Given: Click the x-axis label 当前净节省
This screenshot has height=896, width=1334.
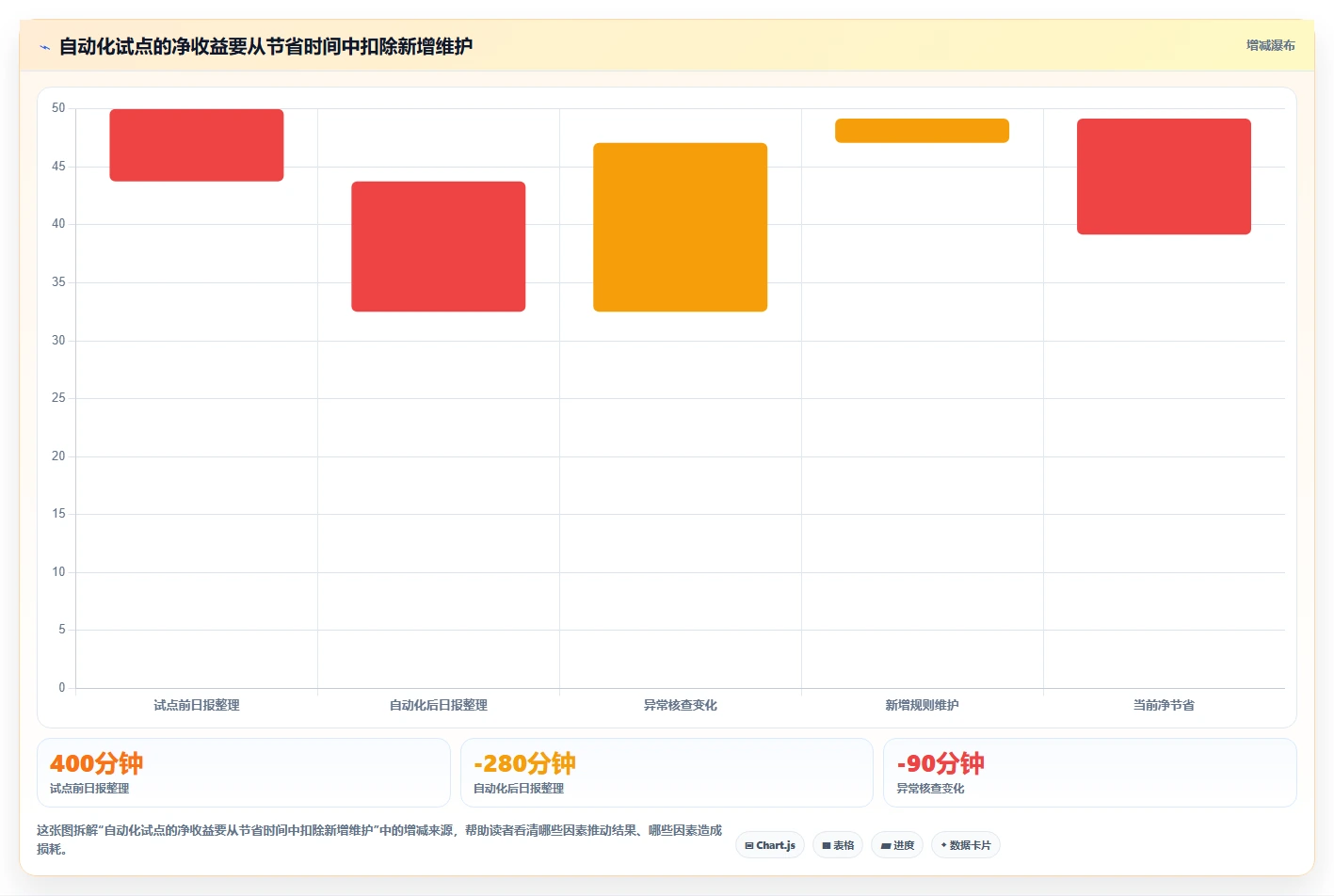Looking at the screenshot, I should (x=1165, y=705).
